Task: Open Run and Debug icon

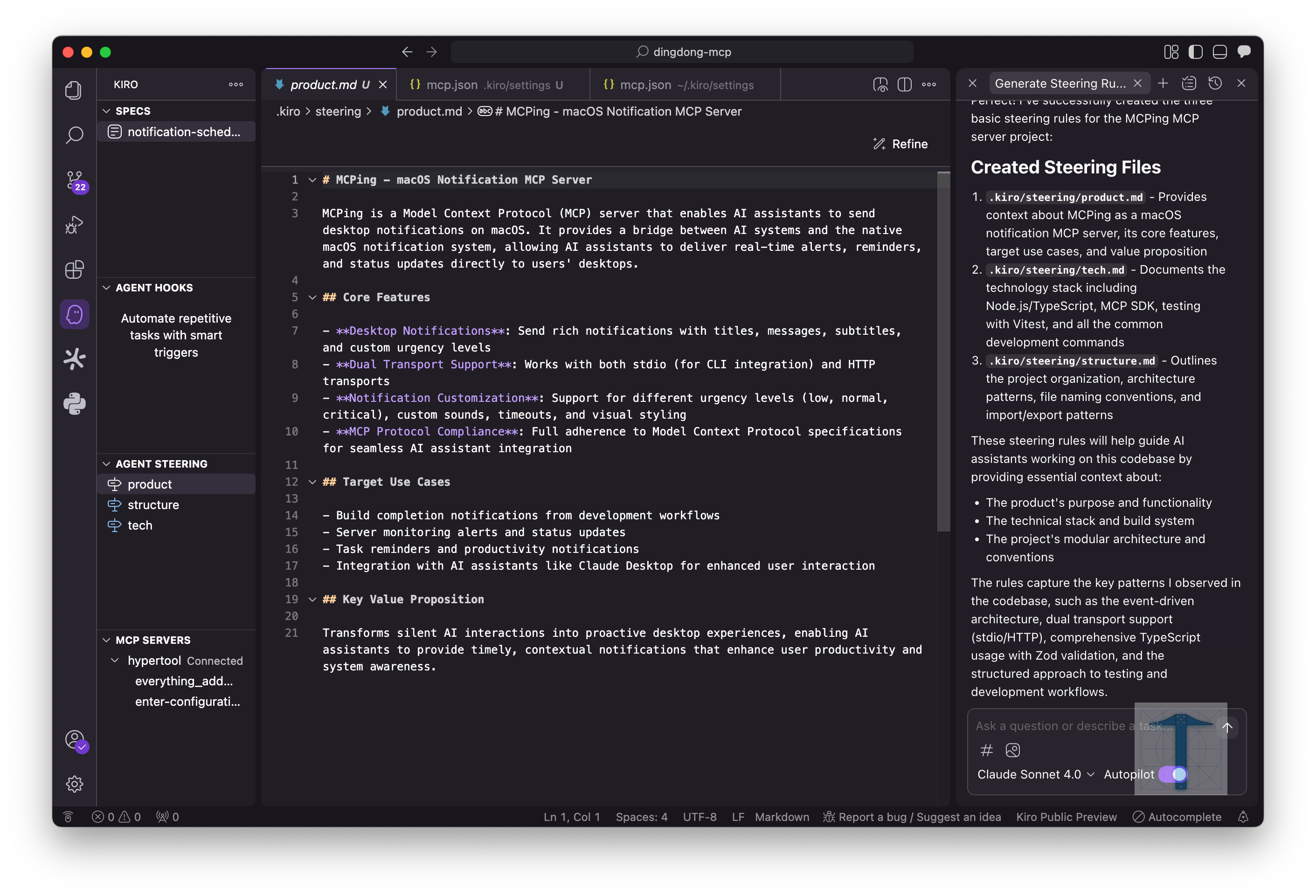Action: click(x=74, y=225)
